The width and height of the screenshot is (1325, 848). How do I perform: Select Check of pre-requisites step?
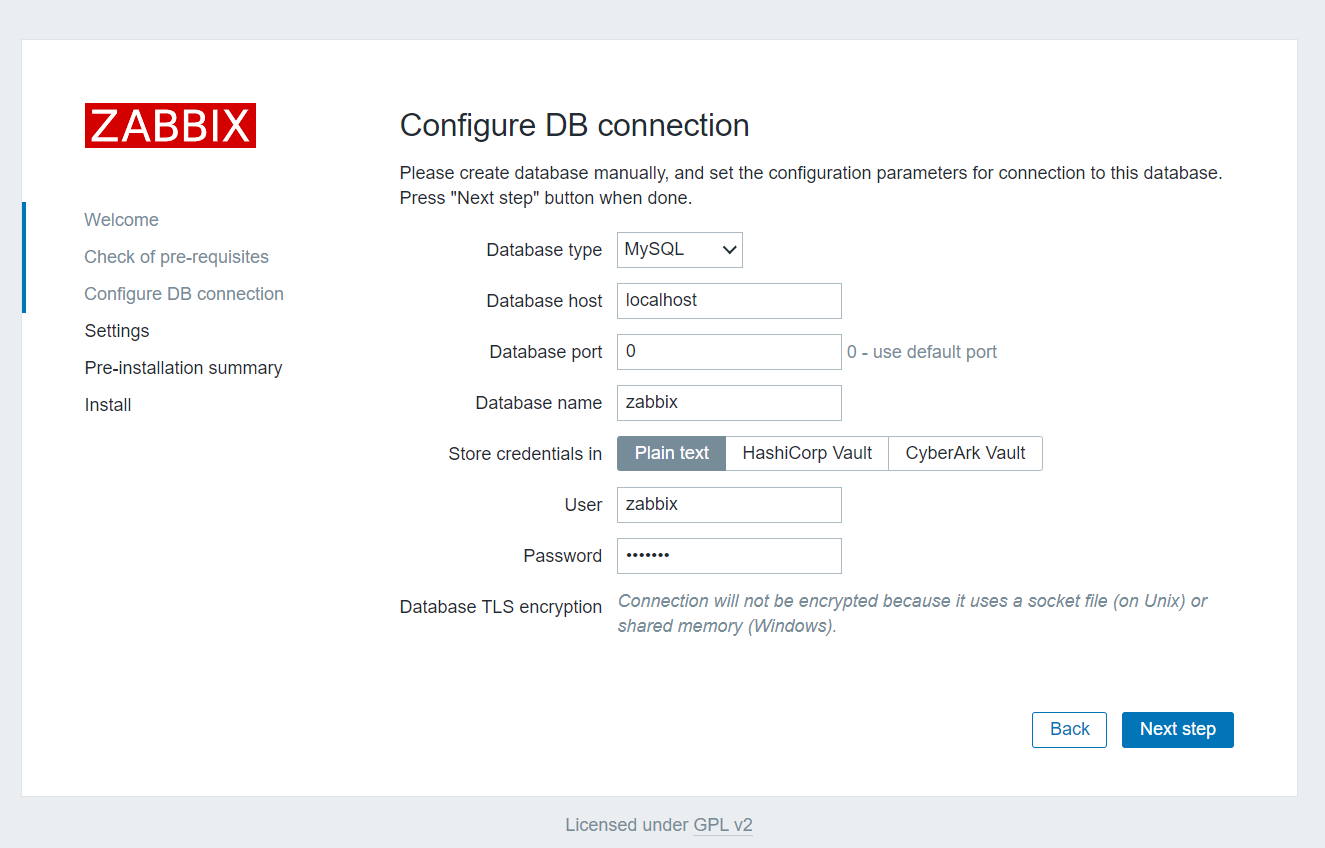pyautogui.click(x=176, y=257)
